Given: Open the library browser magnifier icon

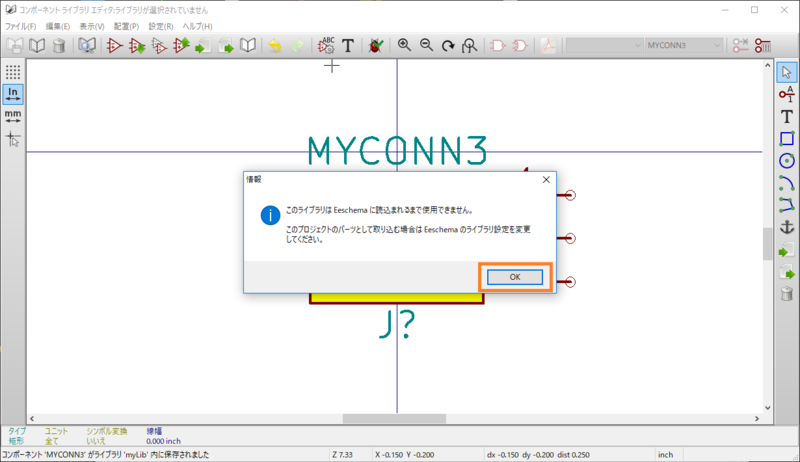Looking at the screenshot, I should [x=87, y=45].
